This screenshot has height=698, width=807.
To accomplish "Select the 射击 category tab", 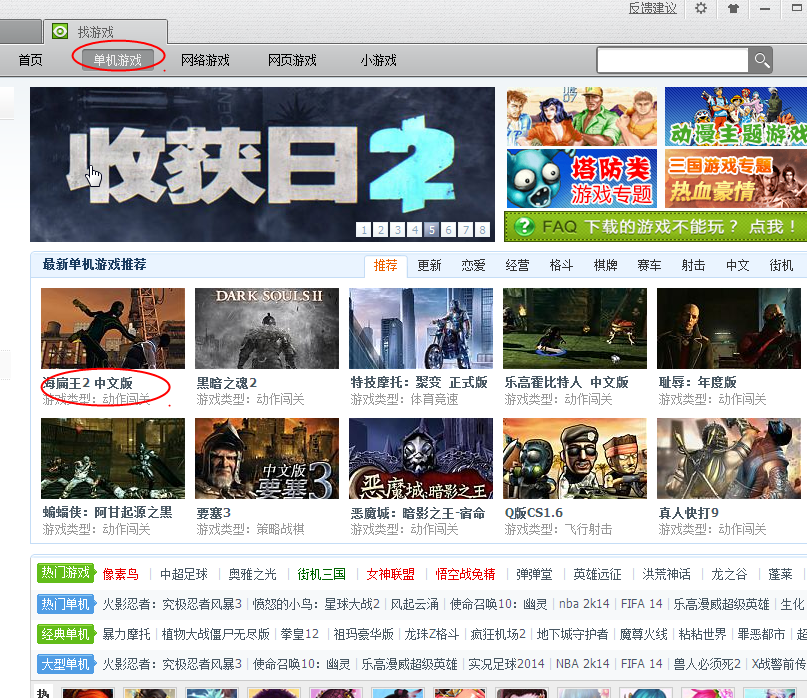I will tap(693, 266).
